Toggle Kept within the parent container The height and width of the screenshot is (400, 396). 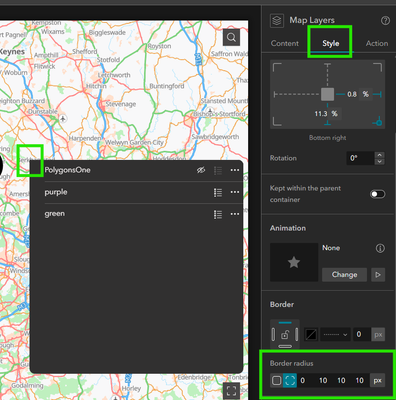[377, 194]
